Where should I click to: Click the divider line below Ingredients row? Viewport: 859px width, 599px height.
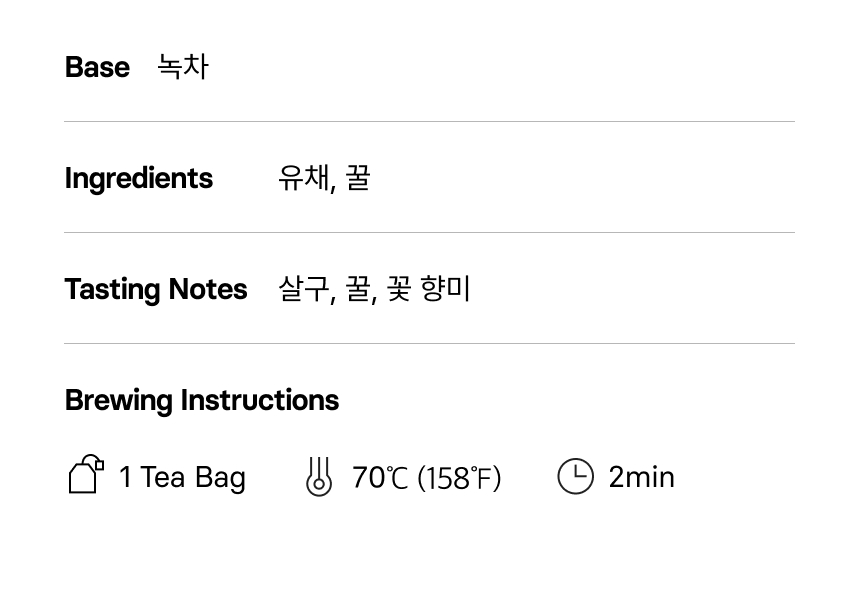click(x=429, y=233)
